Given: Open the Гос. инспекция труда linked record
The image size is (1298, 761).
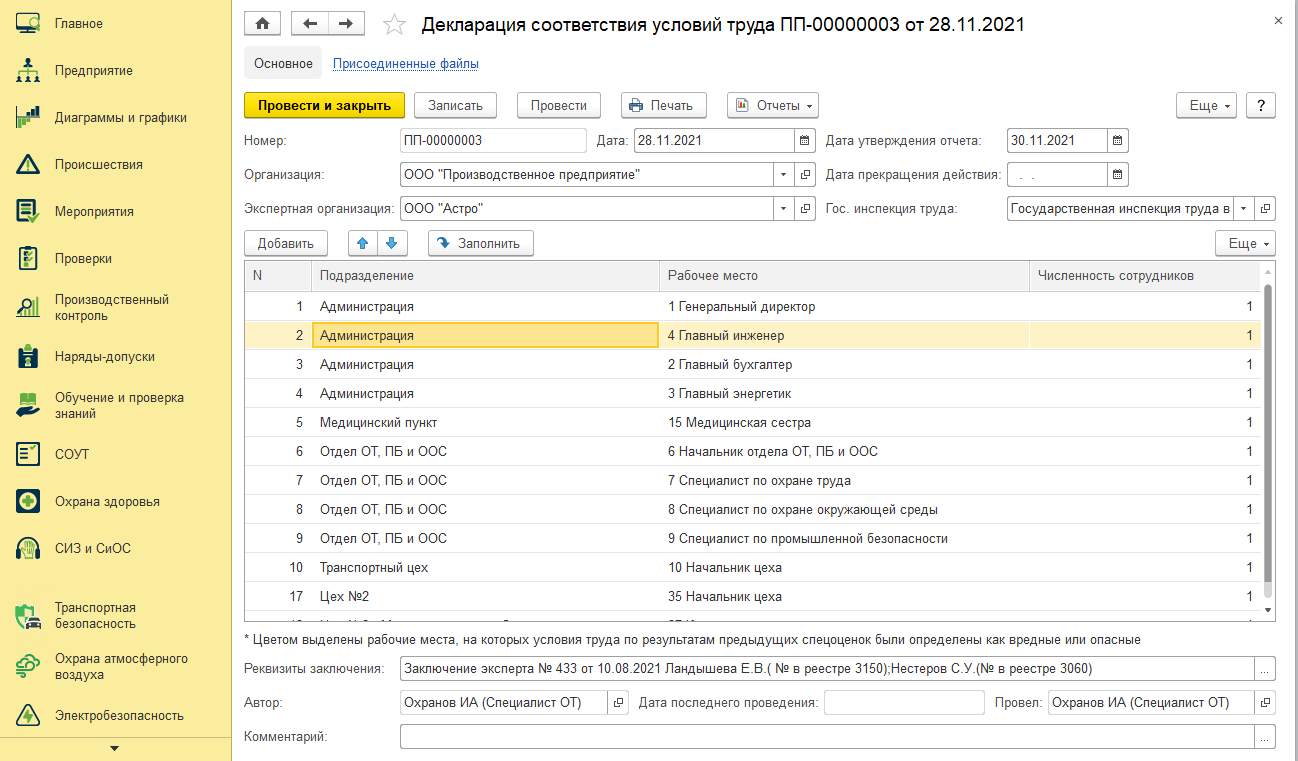Looking at the screenshot, I should click(x=1266, y=209).
